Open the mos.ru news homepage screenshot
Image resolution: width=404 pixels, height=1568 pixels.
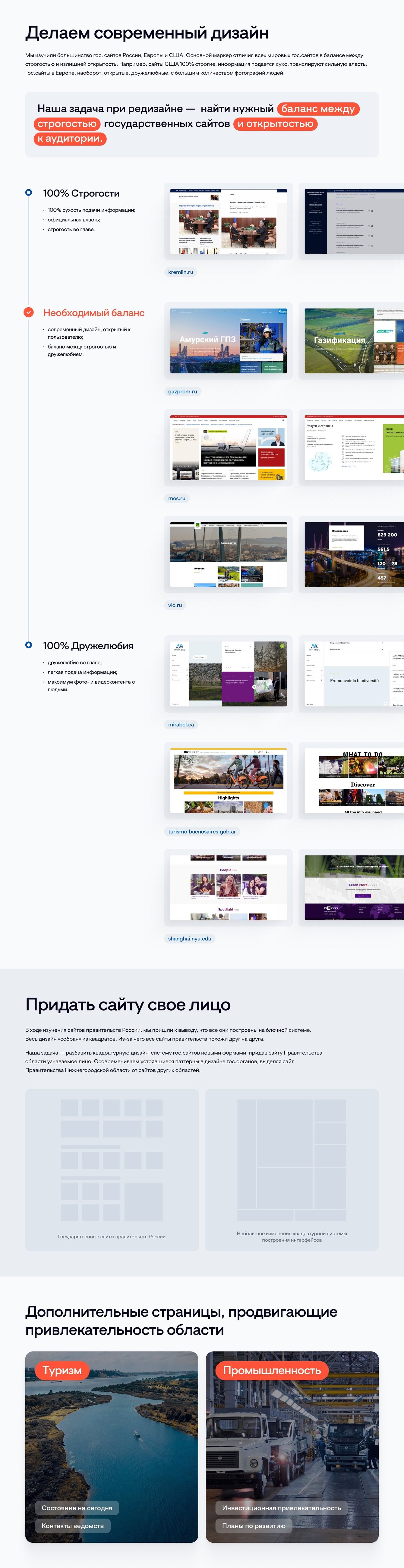pos(229,447)
